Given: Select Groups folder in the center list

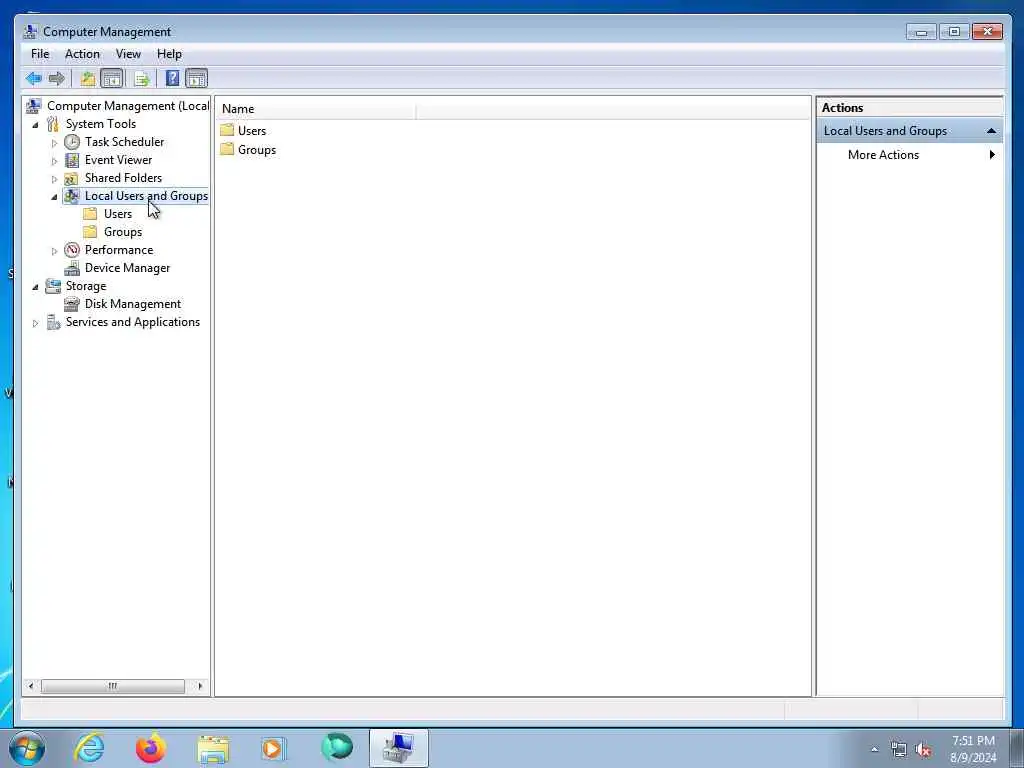Looking at the screenshot, I should click(257, 150).
